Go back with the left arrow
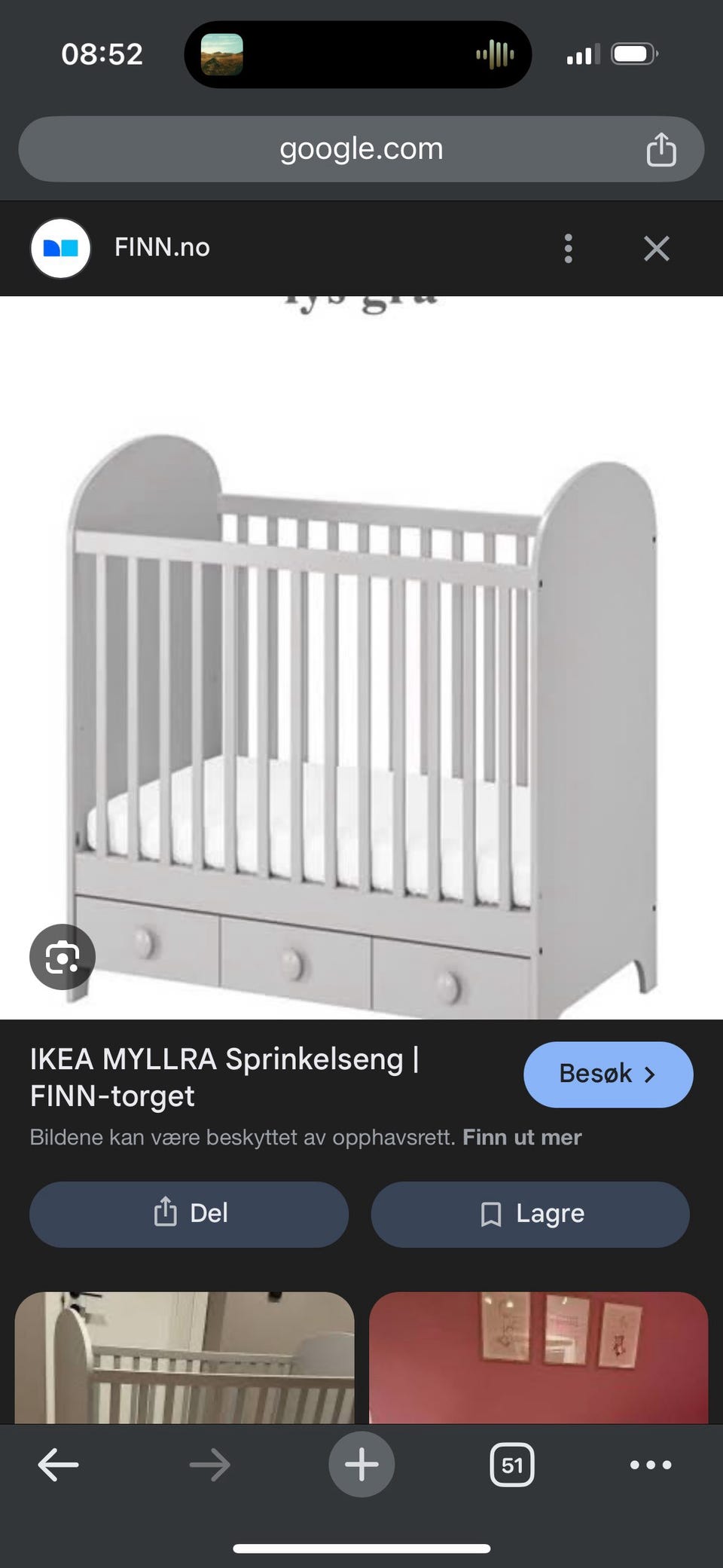Viewport: 723px width, 1568px height. pyautogui.click(x=58, y=1465)
